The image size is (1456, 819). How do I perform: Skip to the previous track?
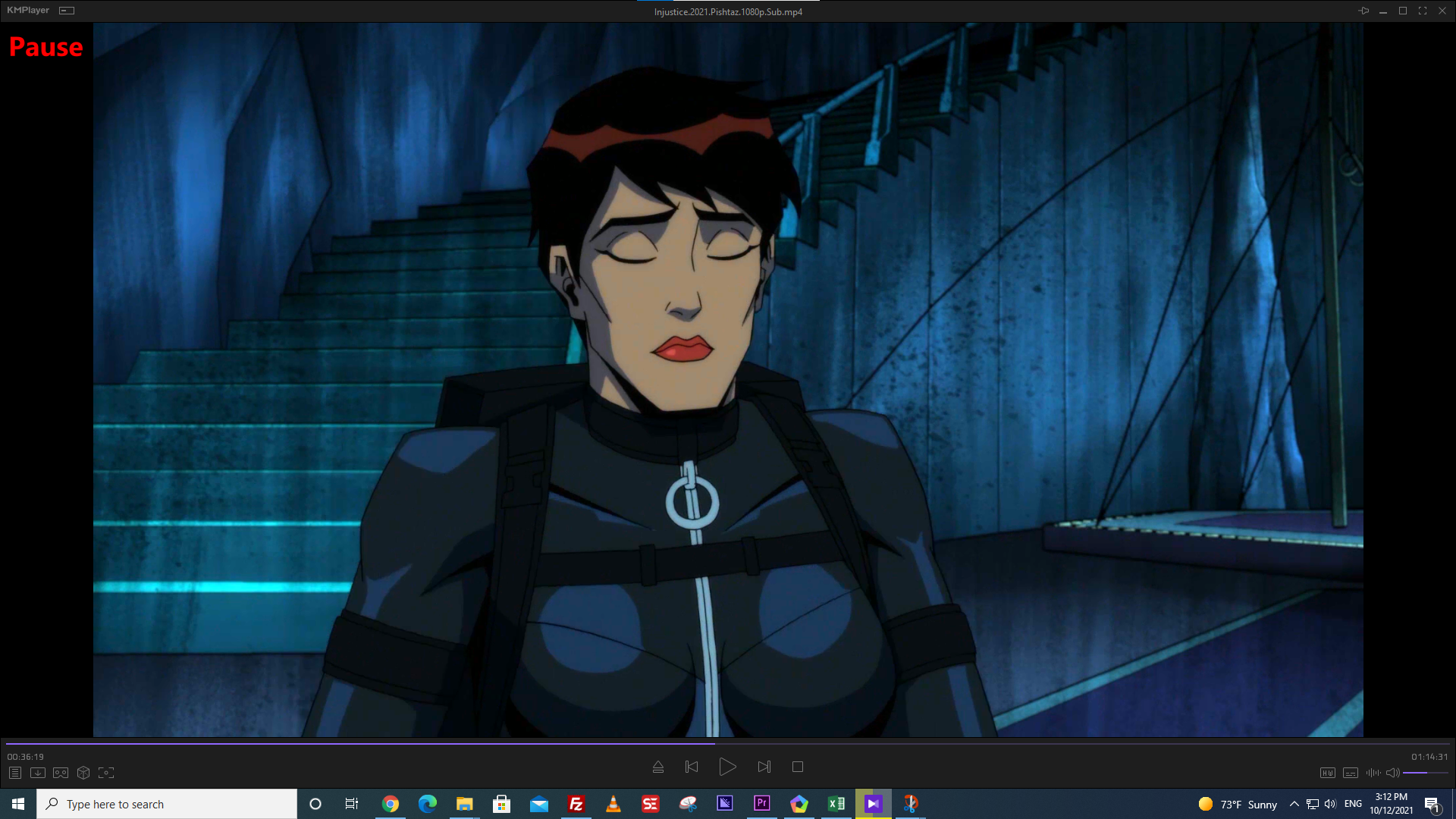(692, 767)
